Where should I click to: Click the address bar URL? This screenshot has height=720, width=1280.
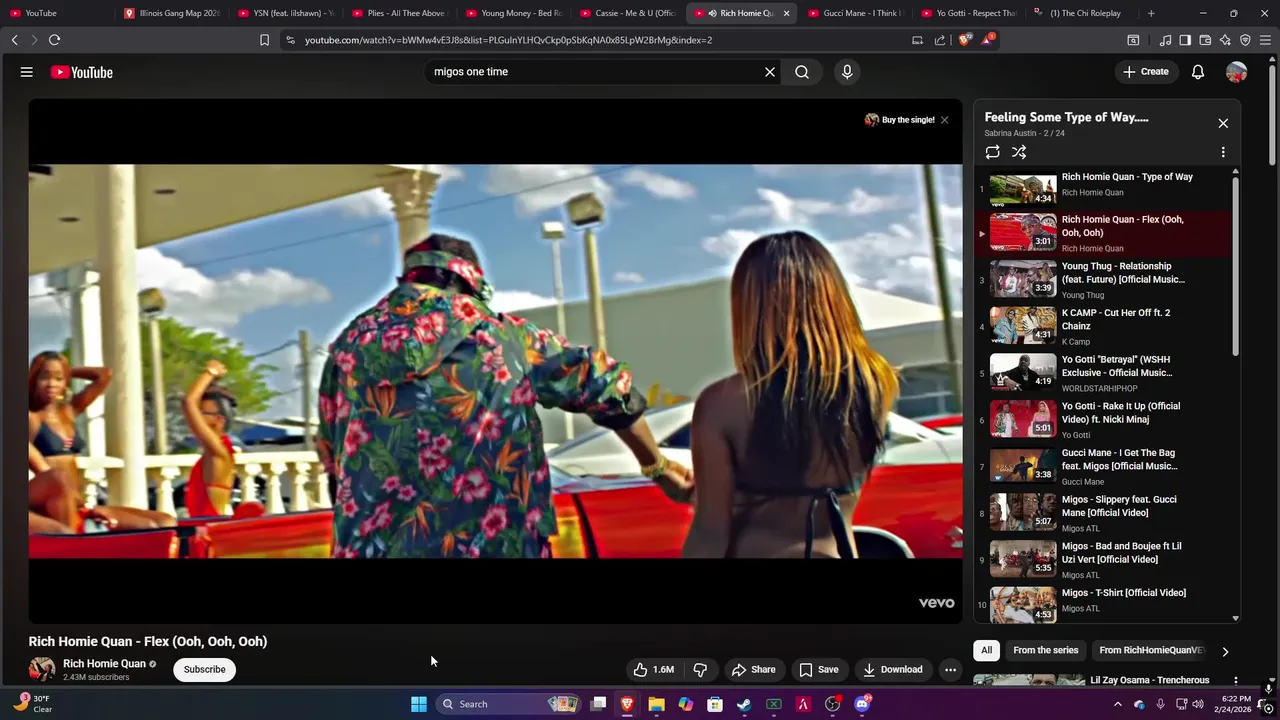pyautogui.click(x=508, y=40)
